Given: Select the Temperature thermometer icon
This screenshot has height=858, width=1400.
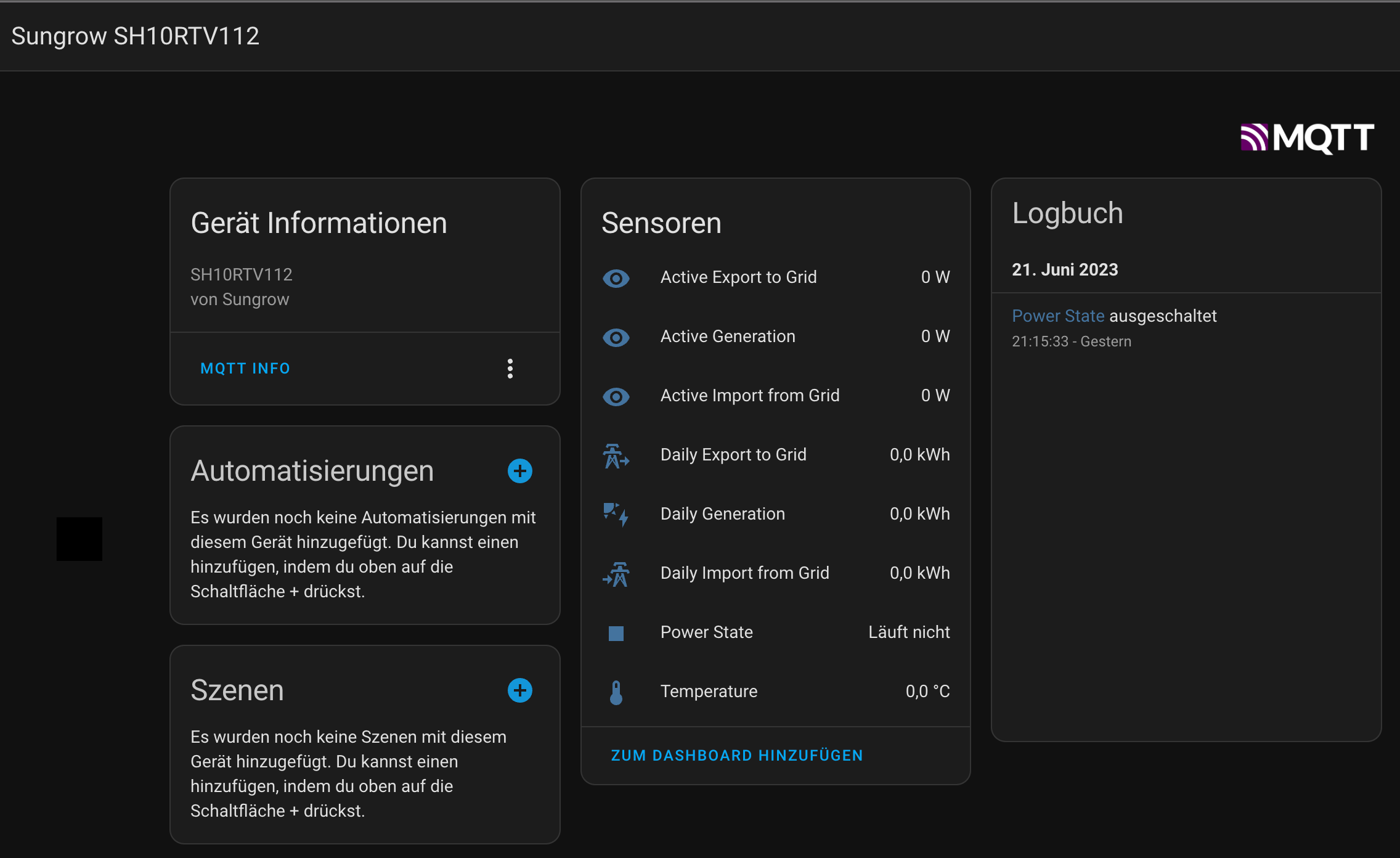Looking at the screenshot, I should pyautogui.click(x=616, y=692).
